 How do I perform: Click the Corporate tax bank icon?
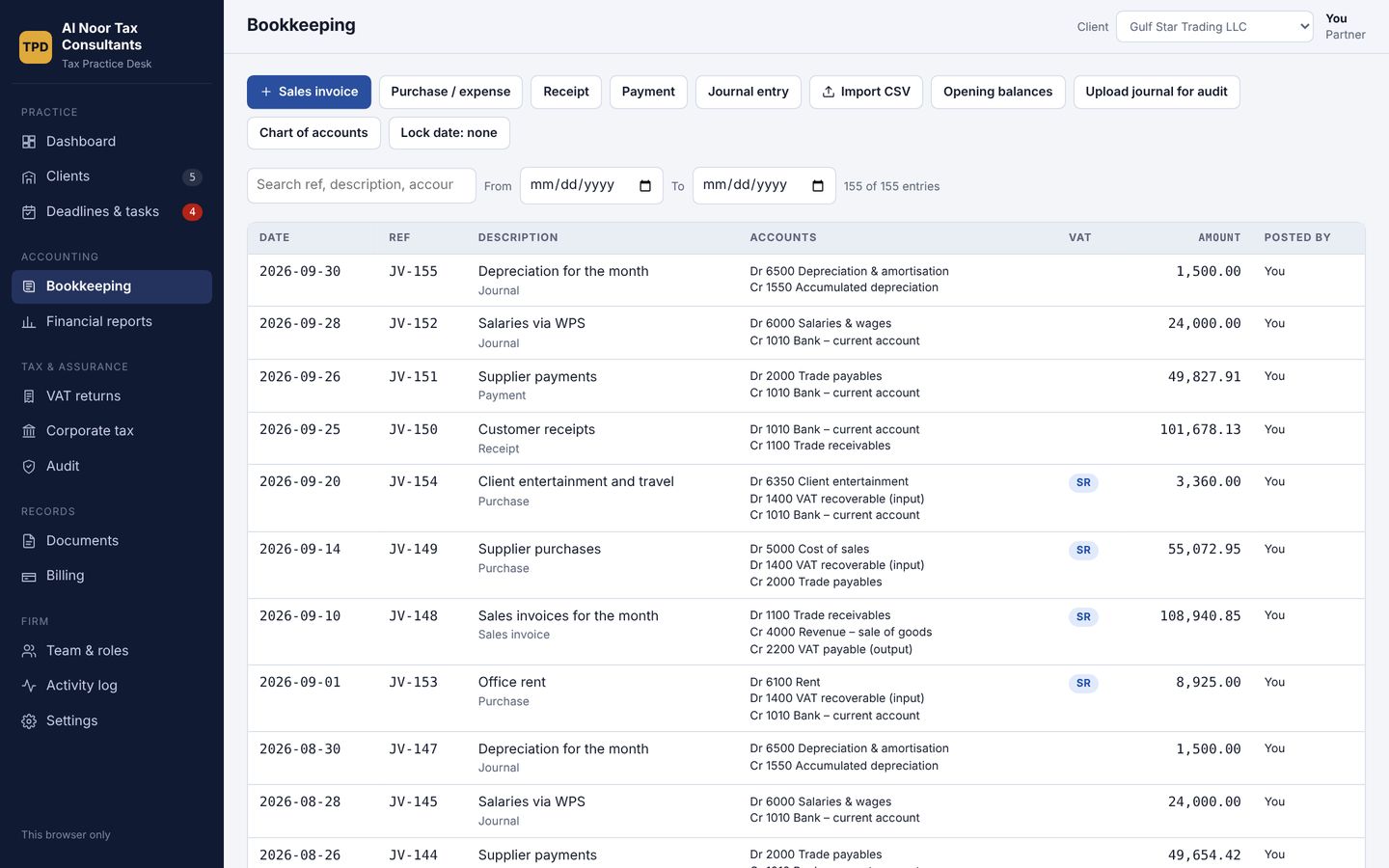[x=29, y=431]
